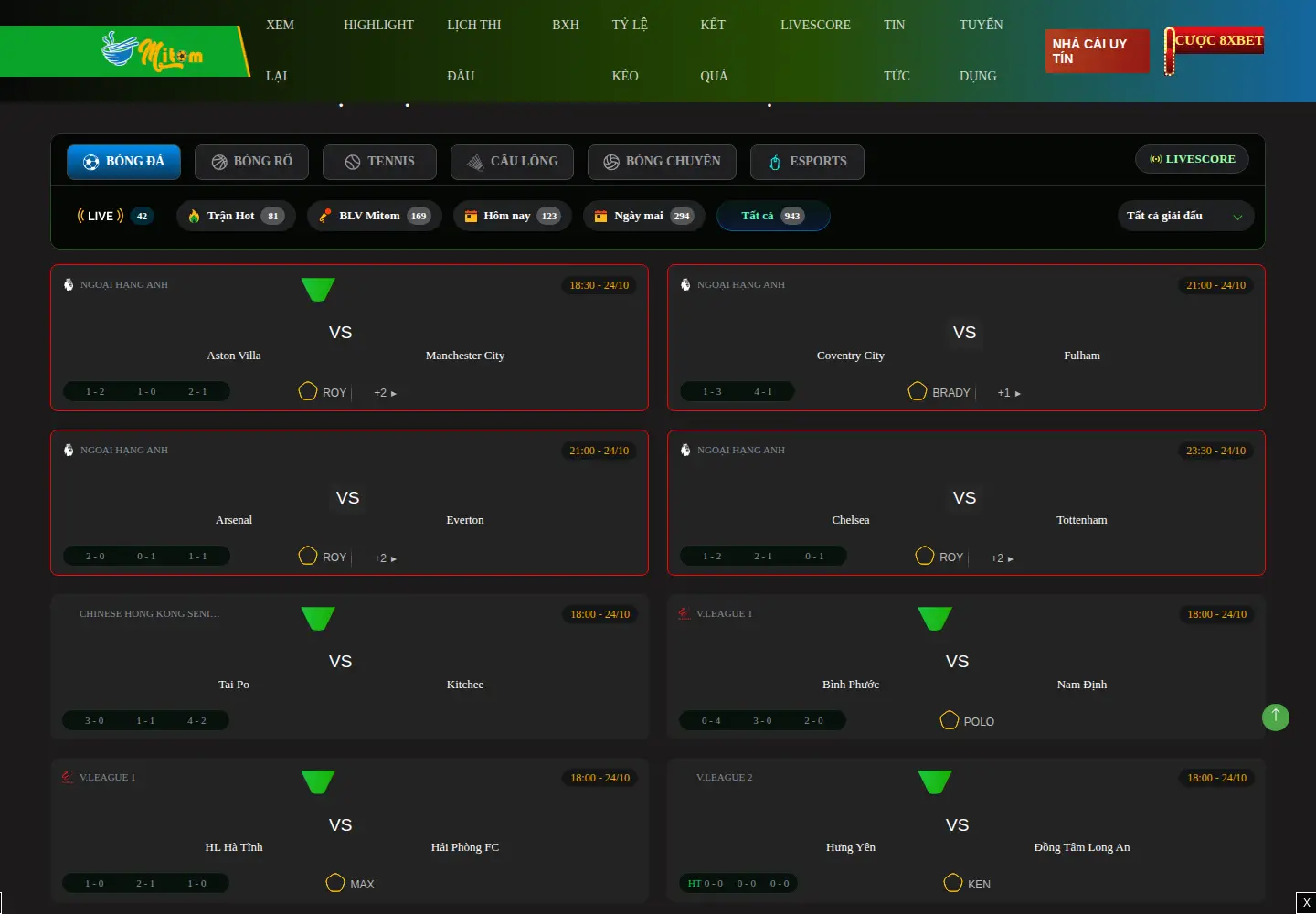Expand +2 commentators for Arsenal vs Everton
Image resolution: width=1316 pixels, height=914 pixels.
coord(385,558)
